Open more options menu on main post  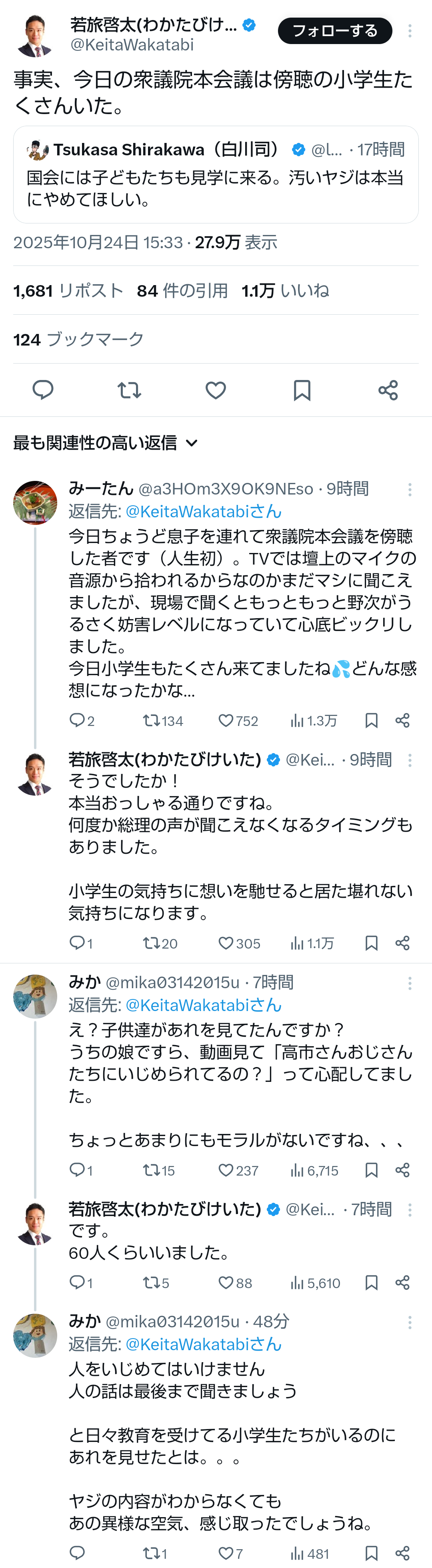pos(410,31)
